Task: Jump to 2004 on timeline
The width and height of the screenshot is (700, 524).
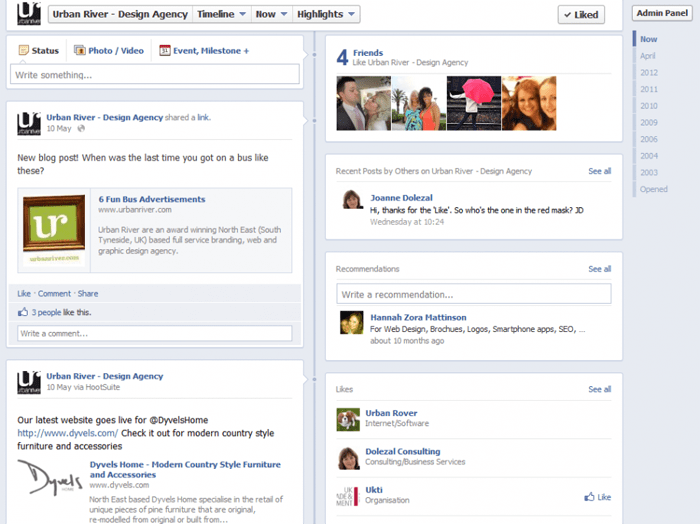Action: (649, 156)
